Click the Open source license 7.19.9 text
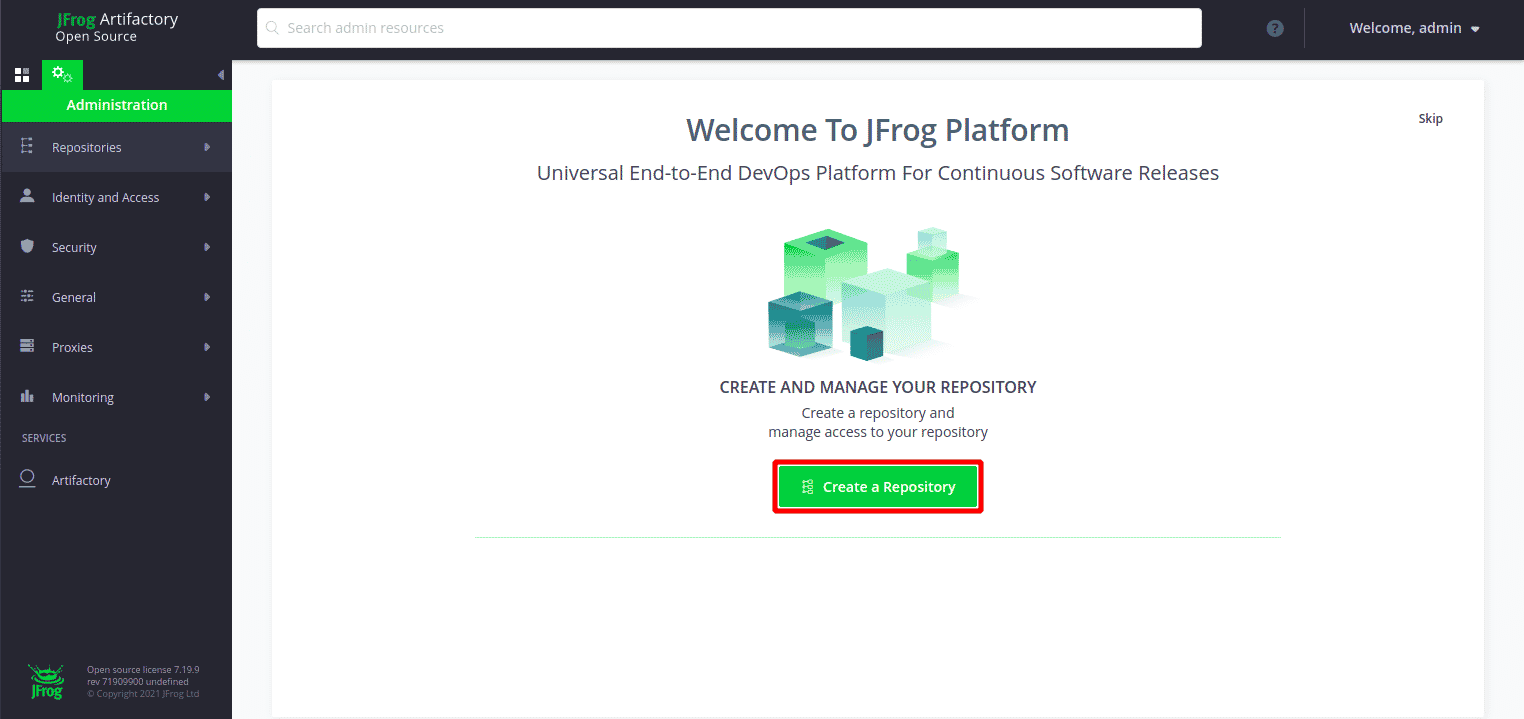This screenshot has width=1524, height=719. point(143,670)
